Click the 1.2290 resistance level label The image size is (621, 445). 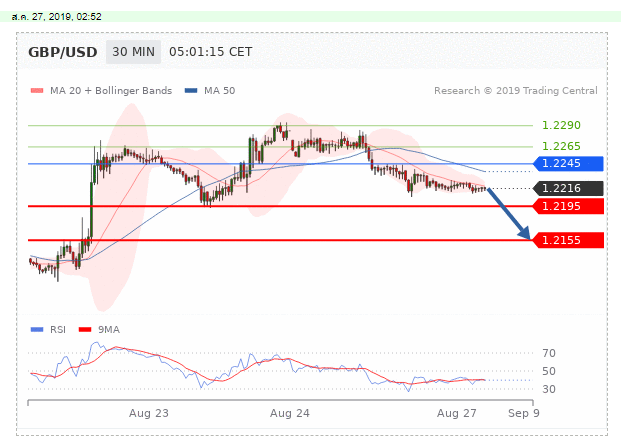tap(561, 125)
